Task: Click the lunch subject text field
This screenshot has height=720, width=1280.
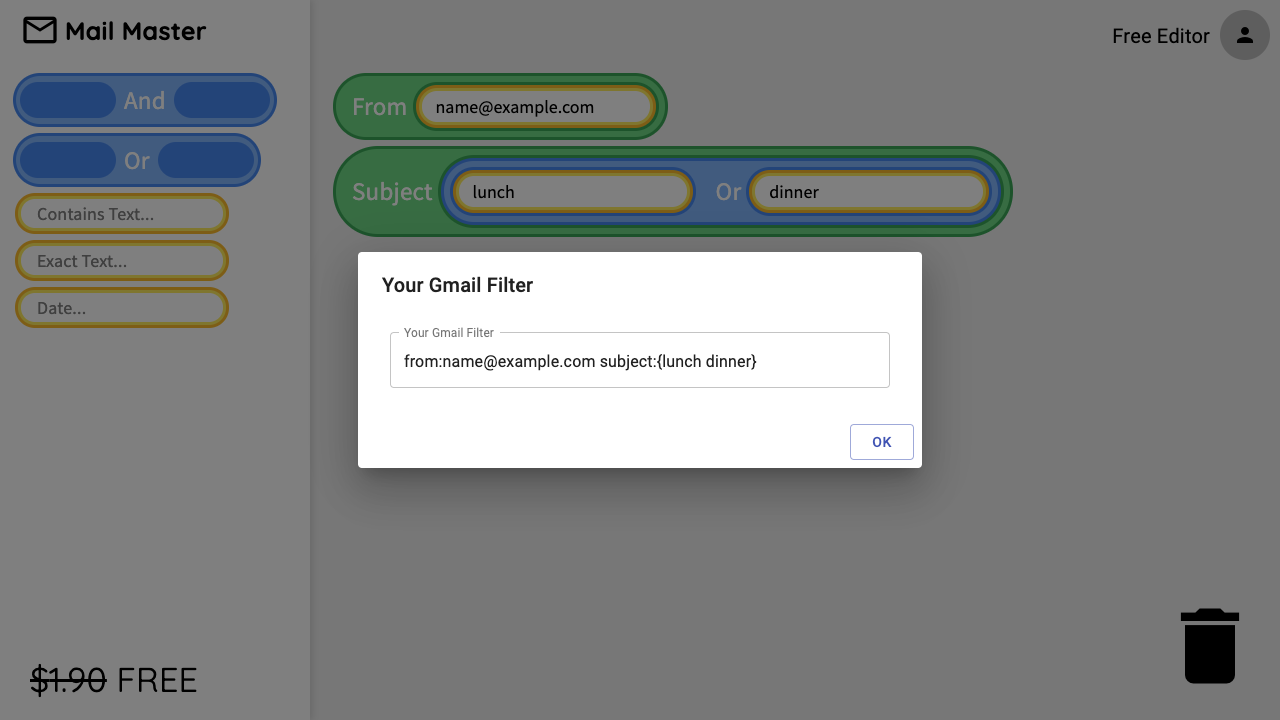Action: tap(573, 192)
